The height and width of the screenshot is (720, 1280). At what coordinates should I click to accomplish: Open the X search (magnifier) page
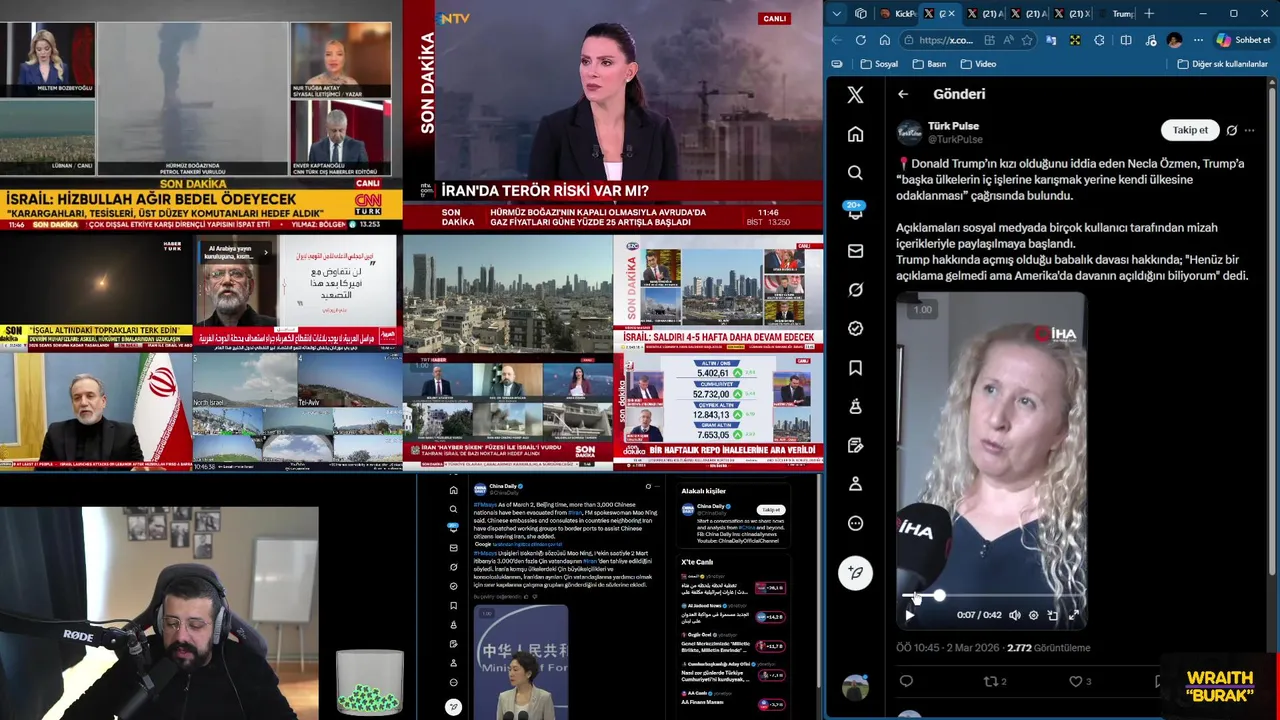point(855,173)
